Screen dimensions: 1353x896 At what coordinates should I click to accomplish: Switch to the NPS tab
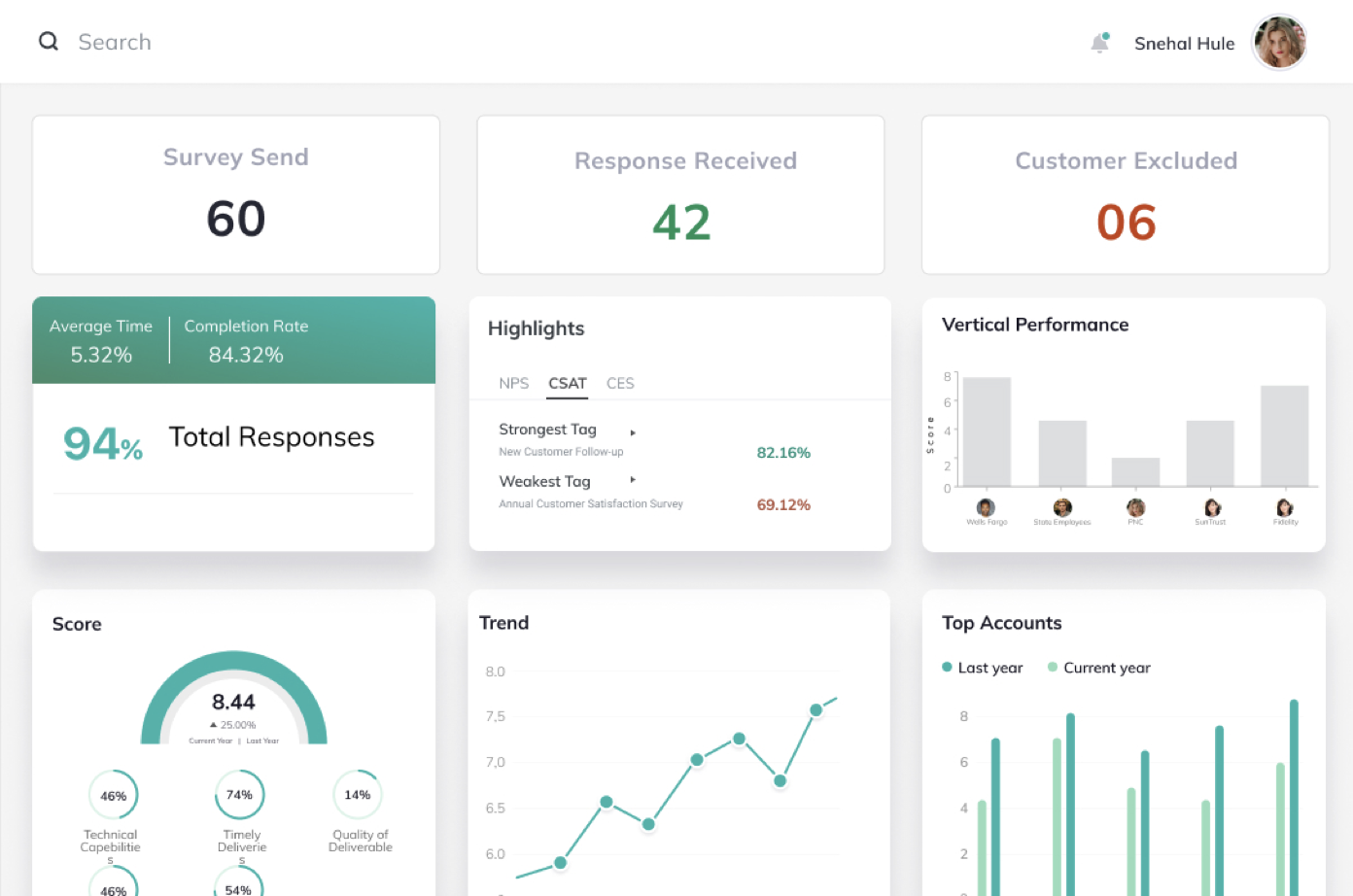click(513, 383)
